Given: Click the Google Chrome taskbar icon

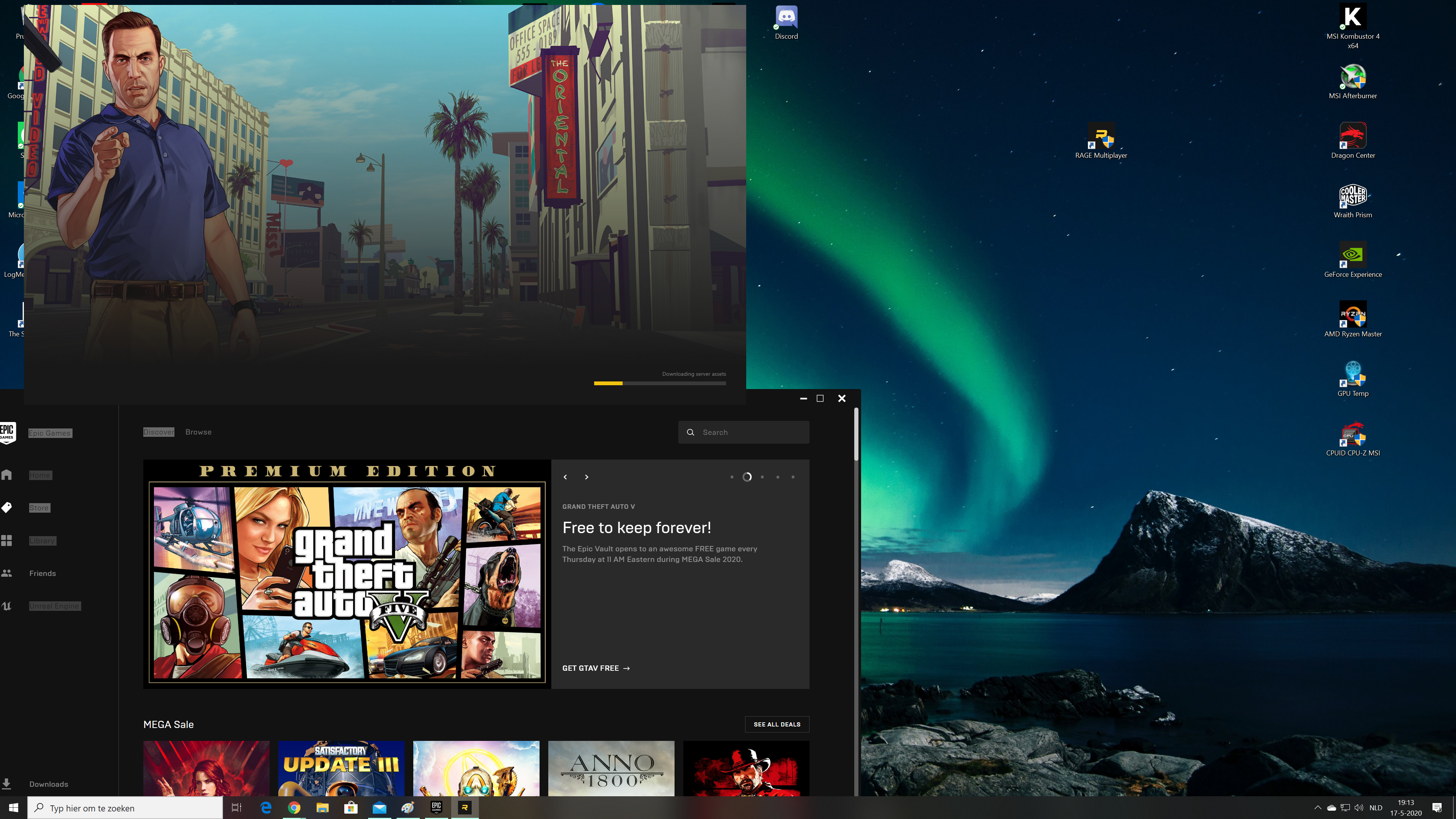Looking at the screenshot, I should (294, 808).
